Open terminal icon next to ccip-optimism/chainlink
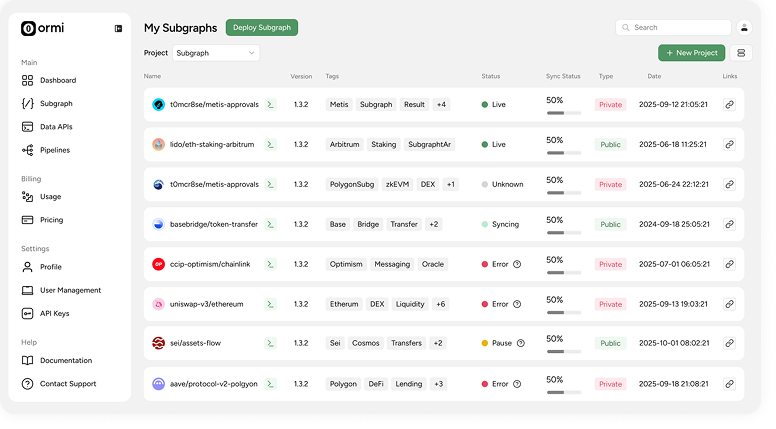Screen dimensions: 776x429 click(270, 264)
